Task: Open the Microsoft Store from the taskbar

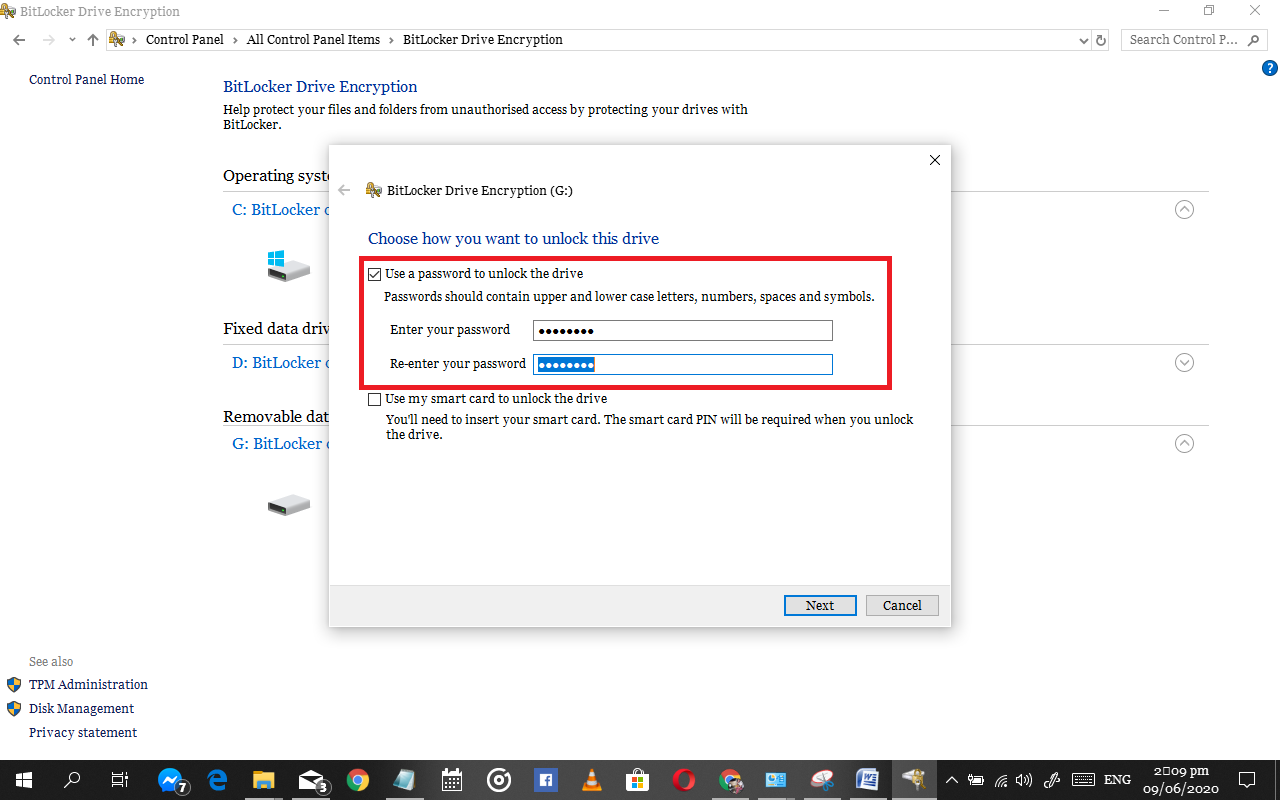Action: tap(638, 780)
